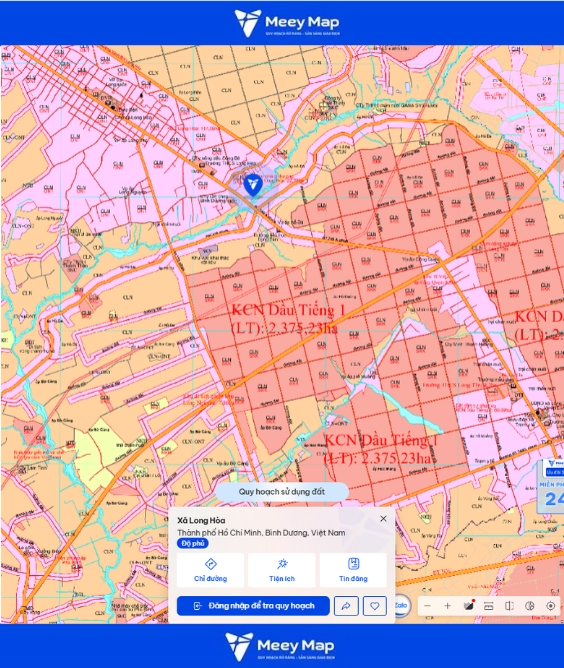Open Tin đăng listings
Viewport: 564px width, 668px height.
coord(353,570)
